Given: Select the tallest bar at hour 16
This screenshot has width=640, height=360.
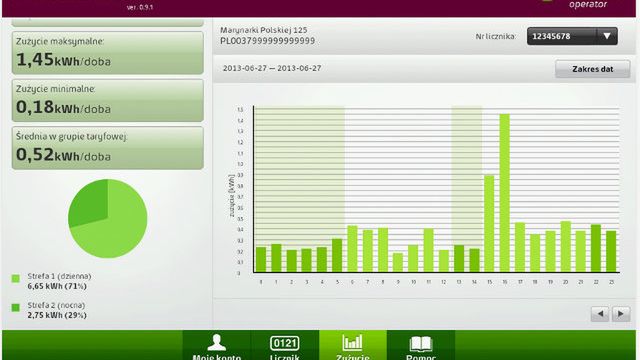Looking at the screenshot, I should tap(504, 193).
